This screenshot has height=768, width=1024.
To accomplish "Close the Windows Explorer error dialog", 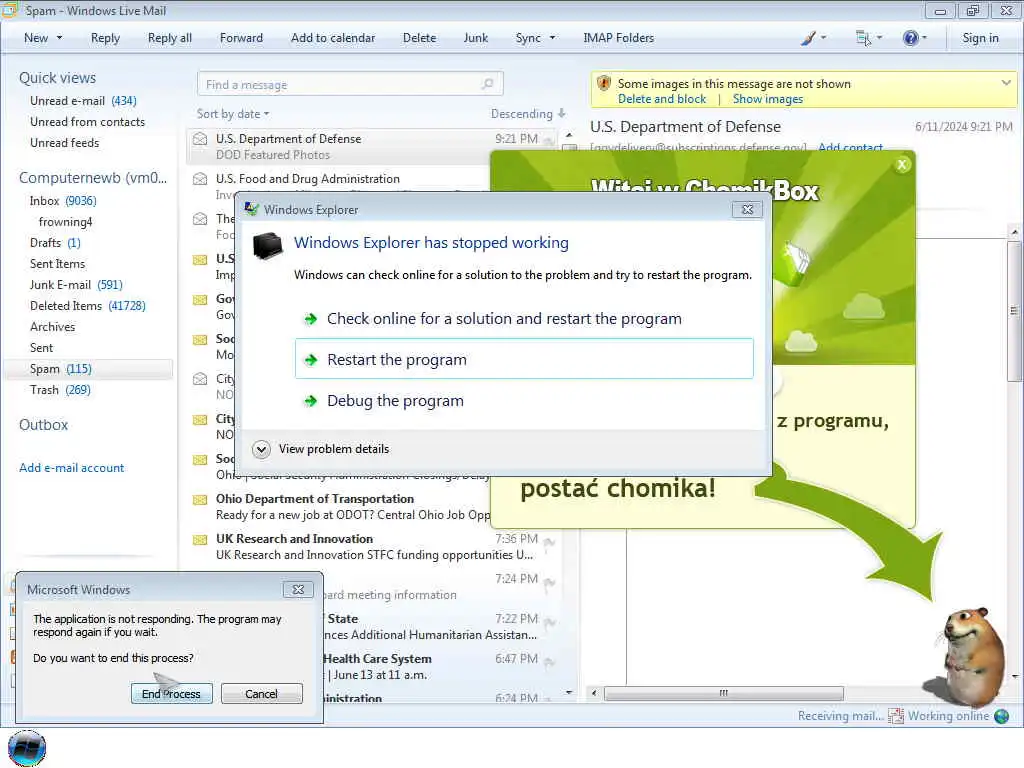I will [x=748, y=209].
